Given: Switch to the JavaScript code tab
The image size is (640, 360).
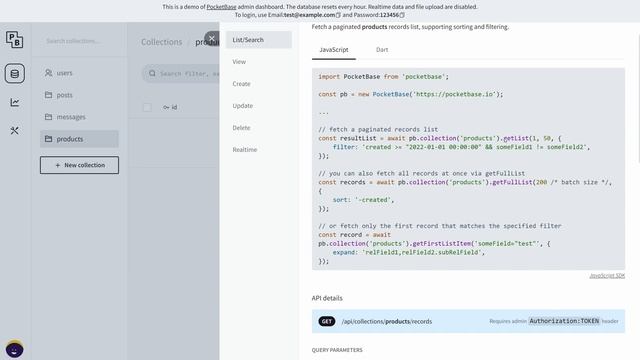Looking at the screenshot, I should [x=334, y=50].
